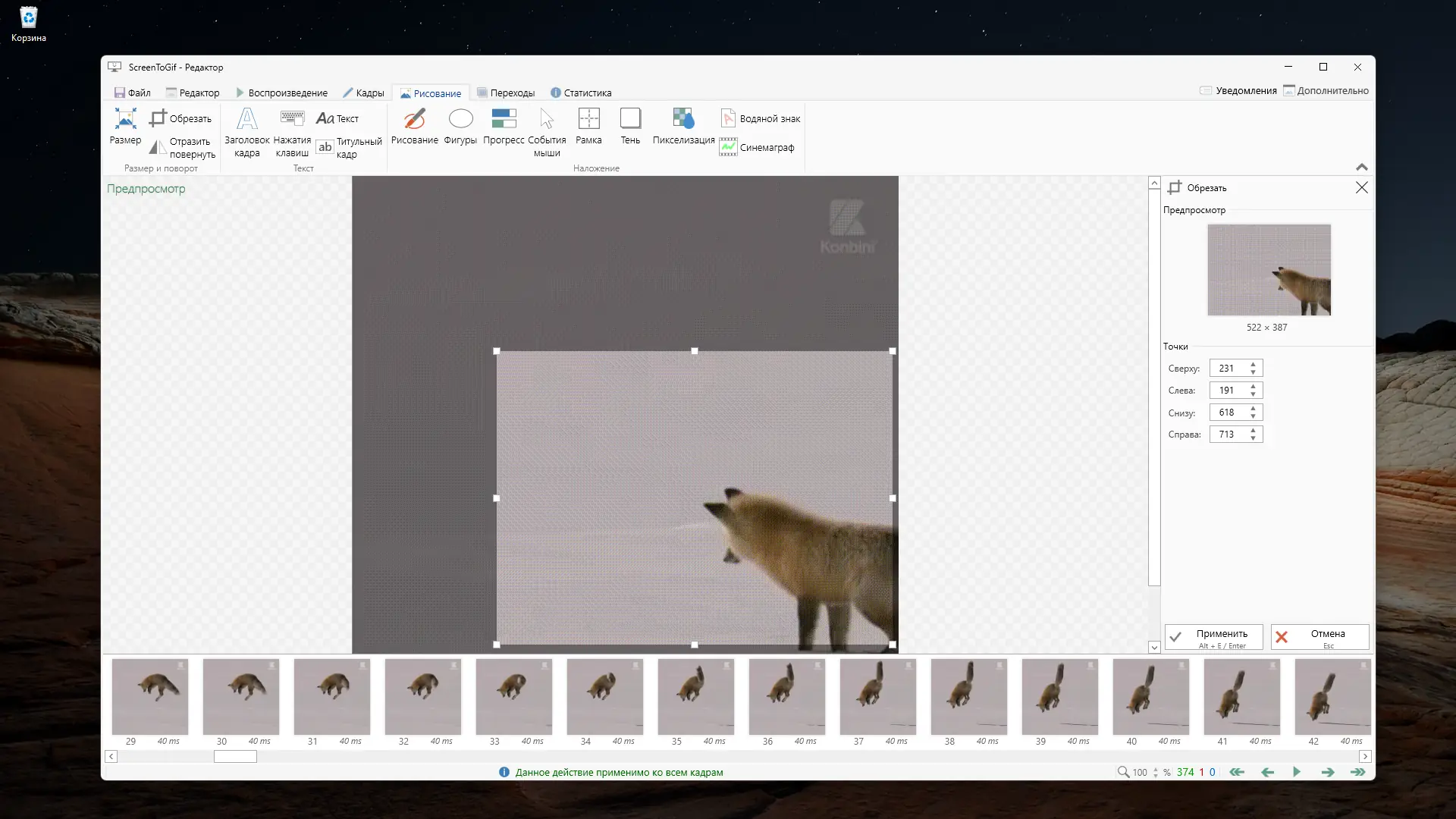Screen dimensions: 1456x819
Task: Open the Переходы tab
Action: pyautogui.click(x=506, y=93)
